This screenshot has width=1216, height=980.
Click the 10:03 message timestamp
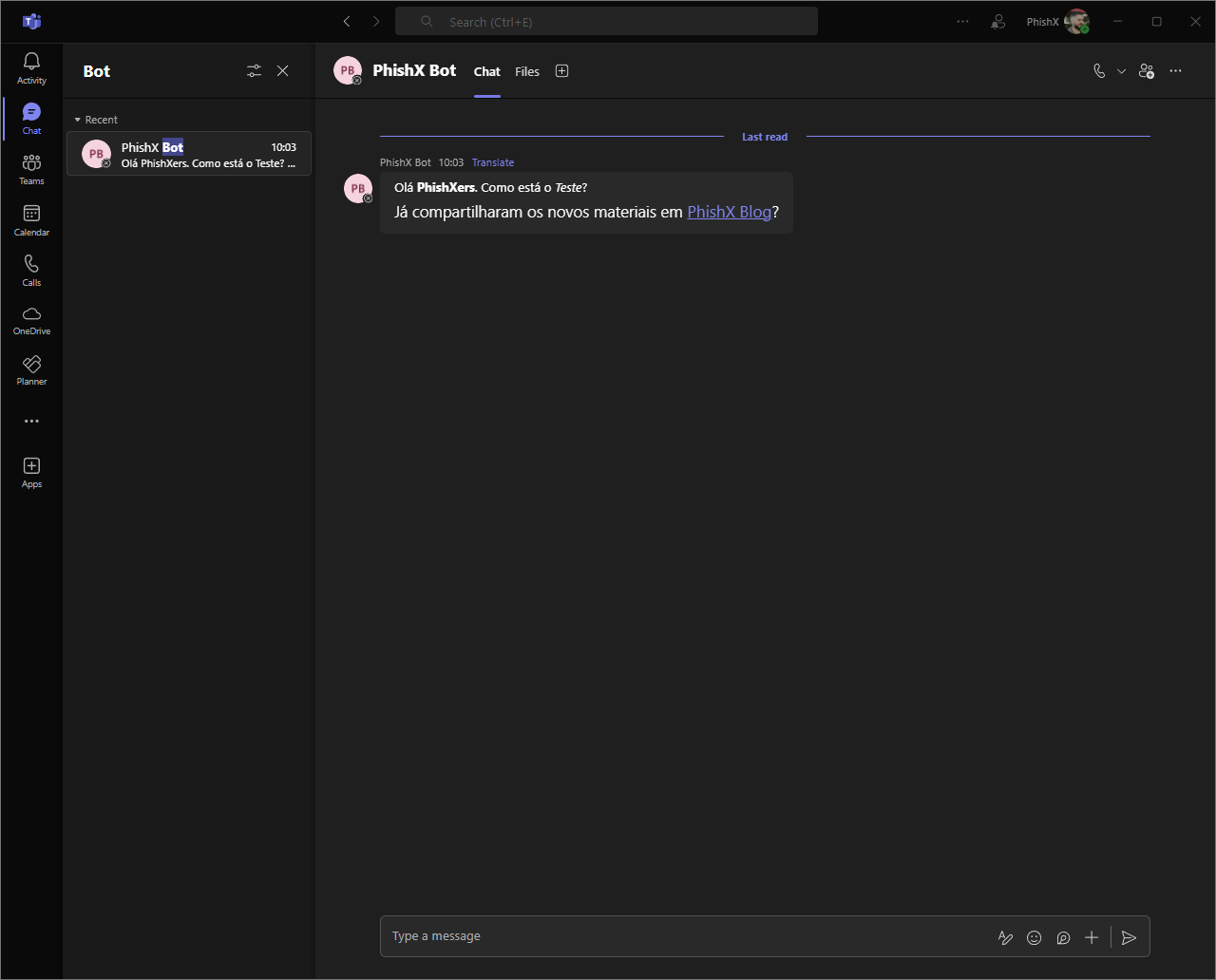coord(451,163)
